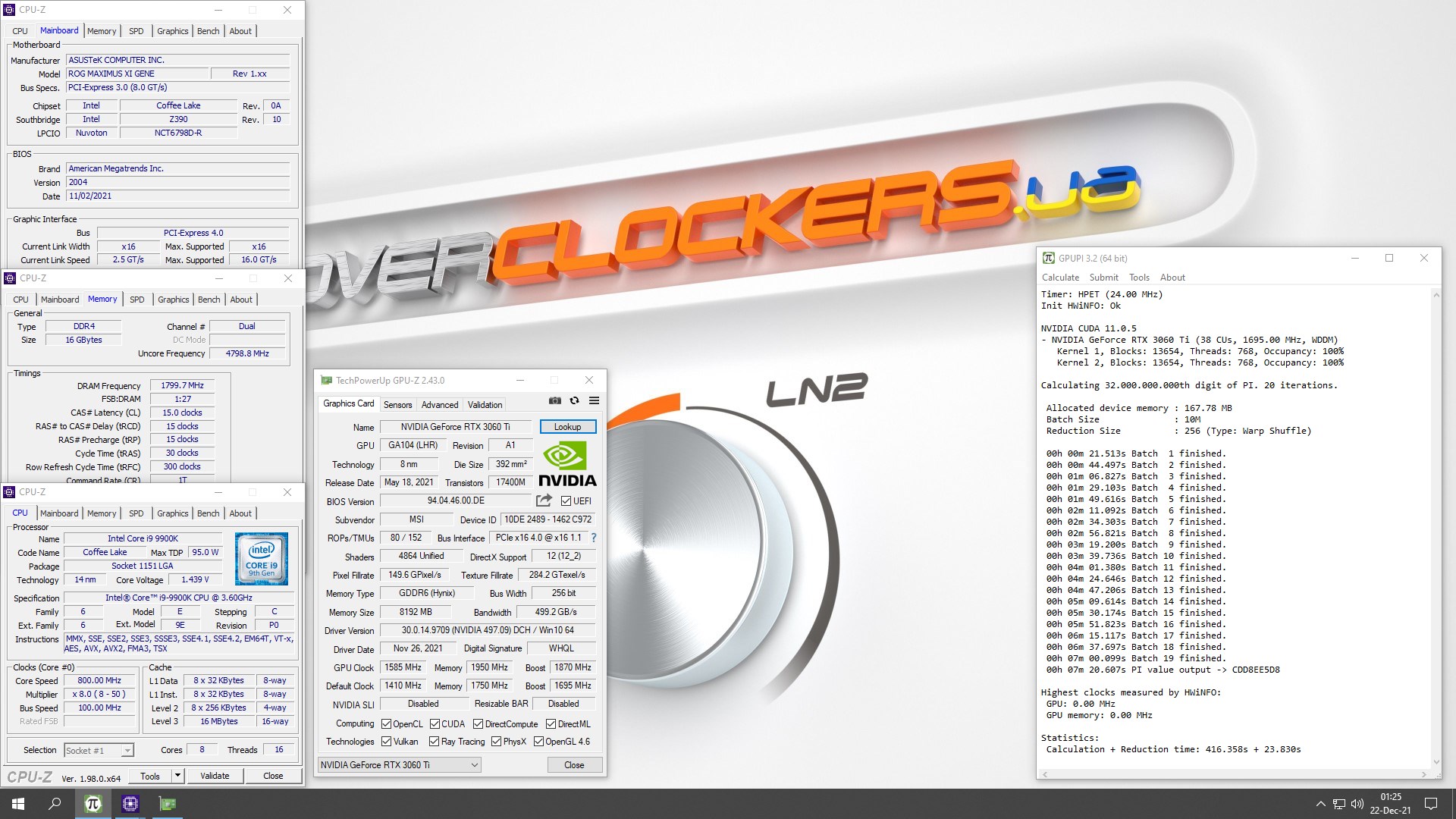Click the BIOS export share icon
The width and height of the screenshot is (1456, 819).
click(x=544, y=500)
